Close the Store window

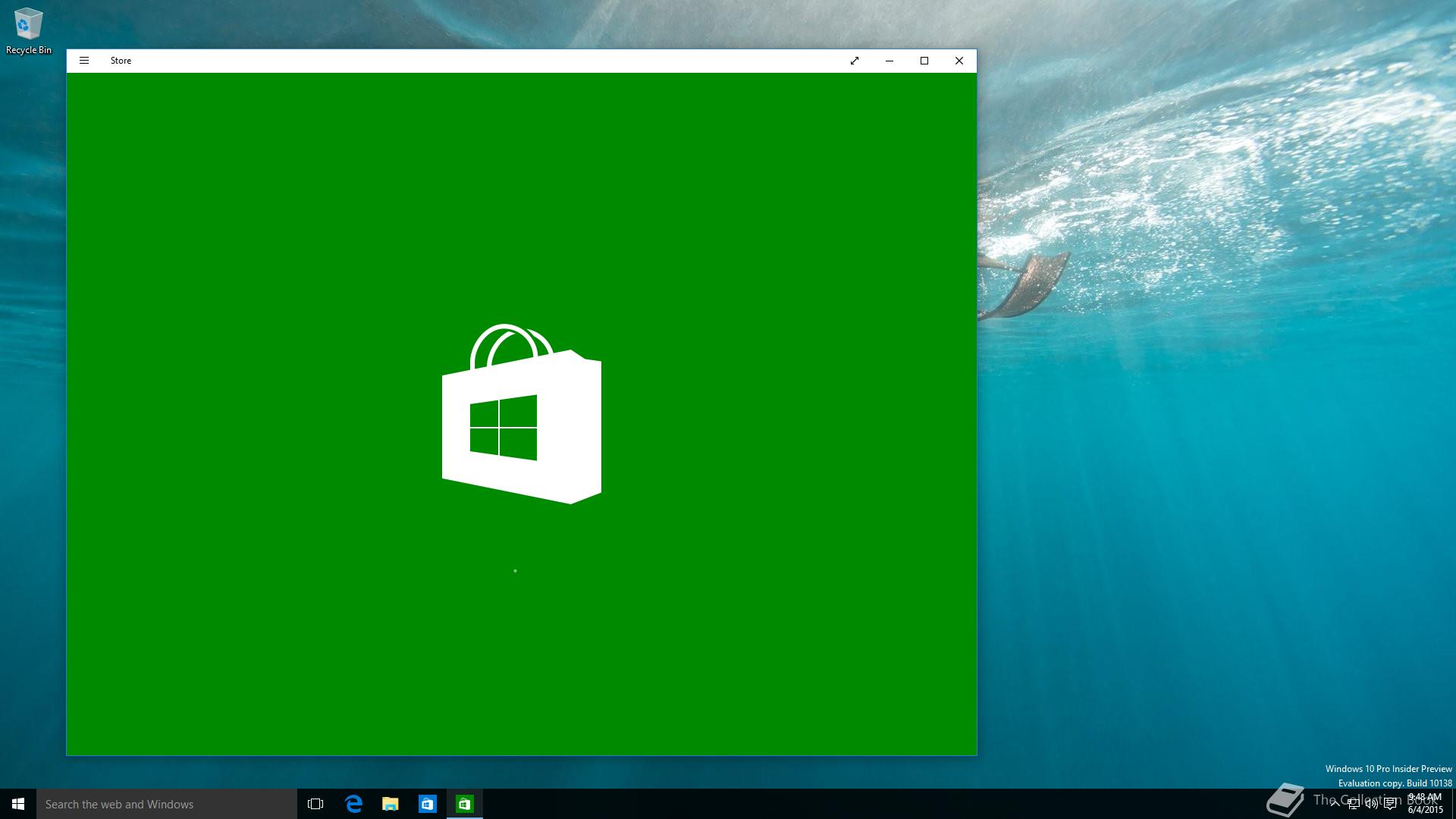click(959, 61)
